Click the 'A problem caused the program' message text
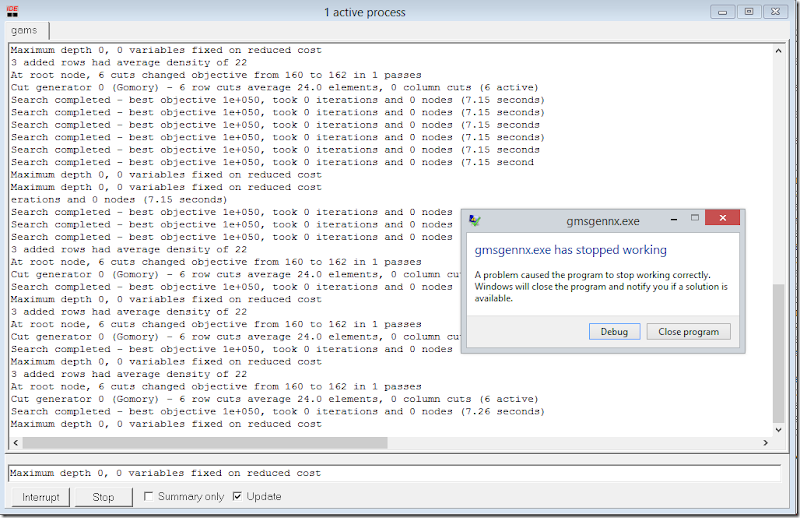The width and height of the screenshot is (800, 518). tap(601, 286)
